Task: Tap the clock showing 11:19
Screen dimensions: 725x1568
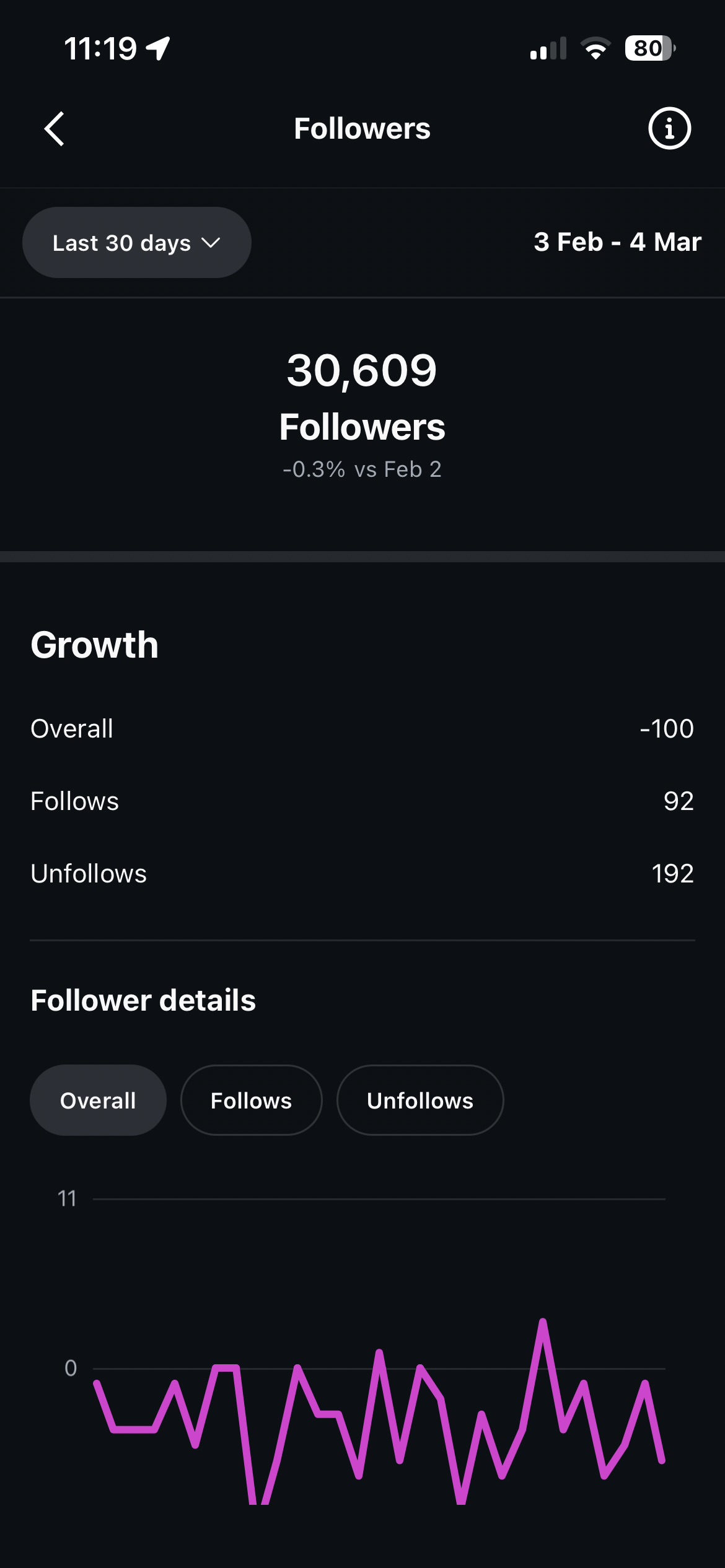Action: [x=100, y=48]
